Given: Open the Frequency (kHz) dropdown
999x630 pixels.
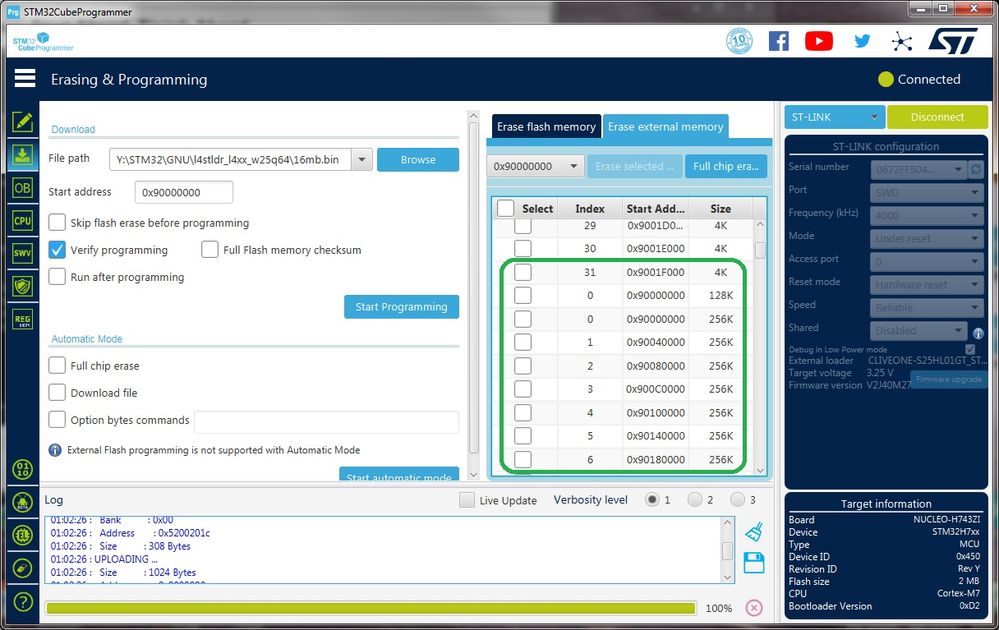Looking at the screenshot, I should (927, 215).
